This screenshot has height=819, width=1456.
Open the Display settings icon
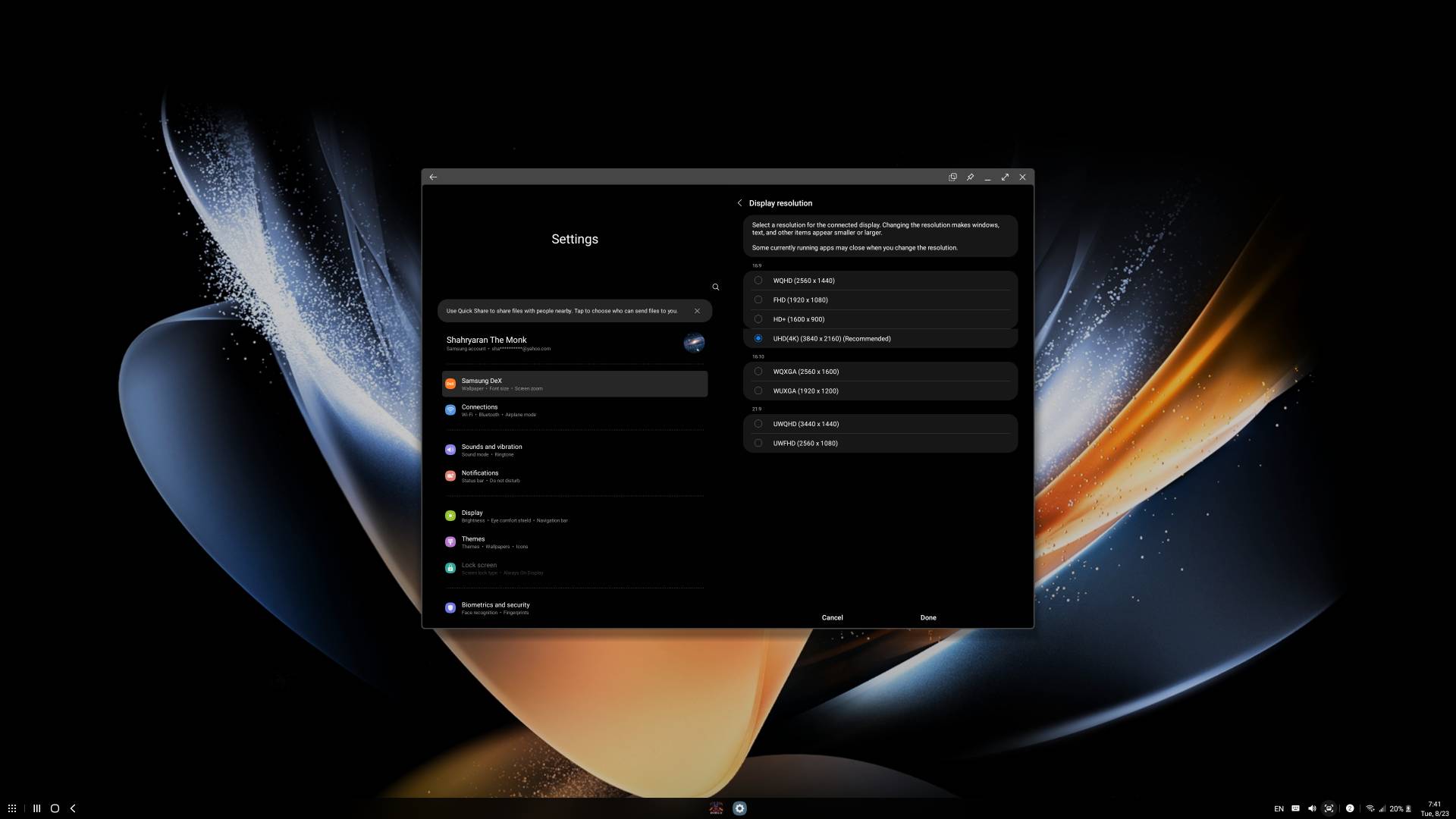click(x=450, y=516)
